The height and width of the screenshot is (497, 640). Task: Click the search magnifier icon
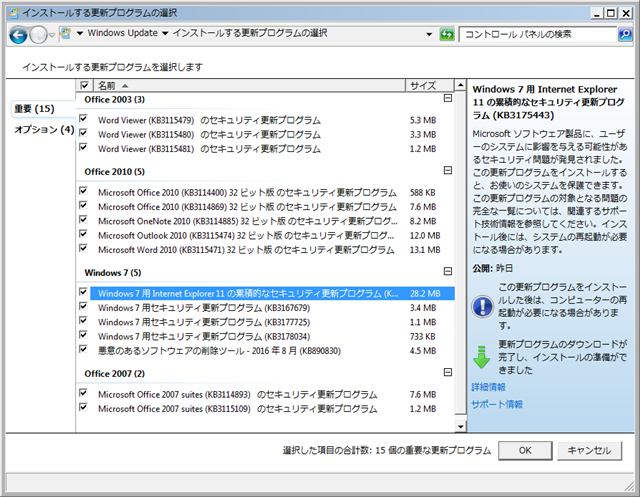point(625,34)
